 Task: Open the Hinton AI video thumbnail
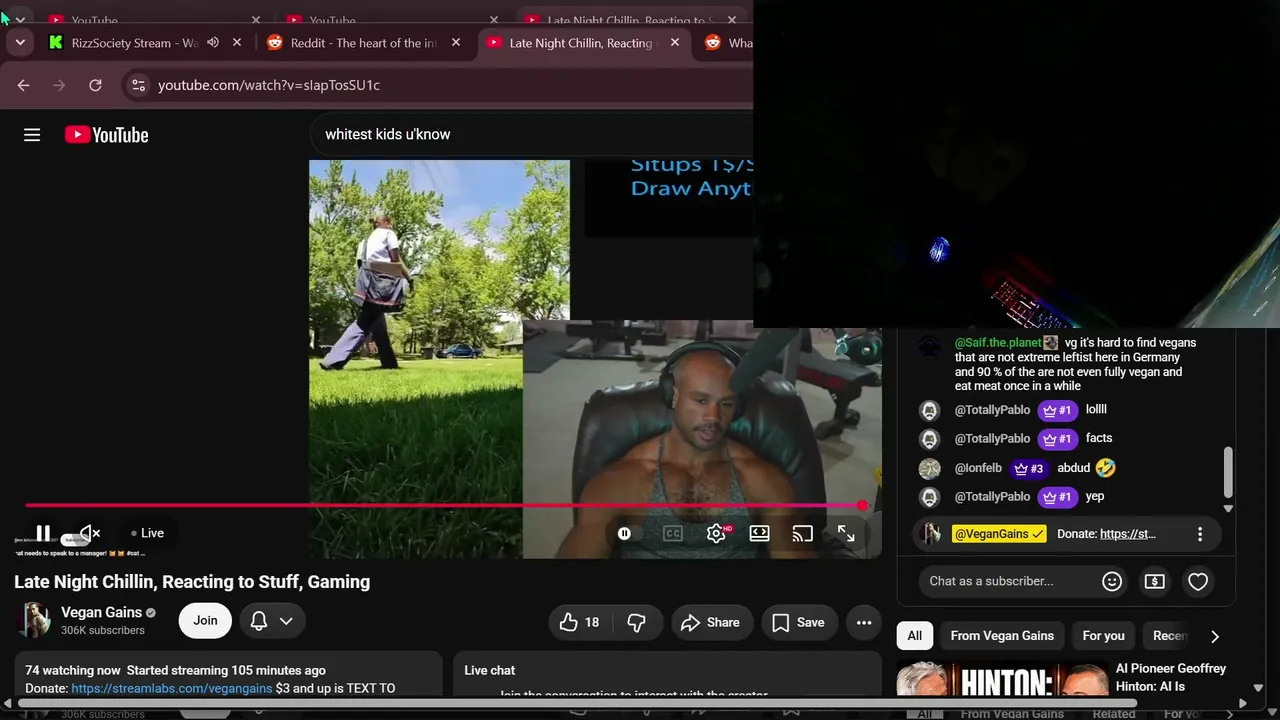pyautogui.click(x=1002, y=681)
